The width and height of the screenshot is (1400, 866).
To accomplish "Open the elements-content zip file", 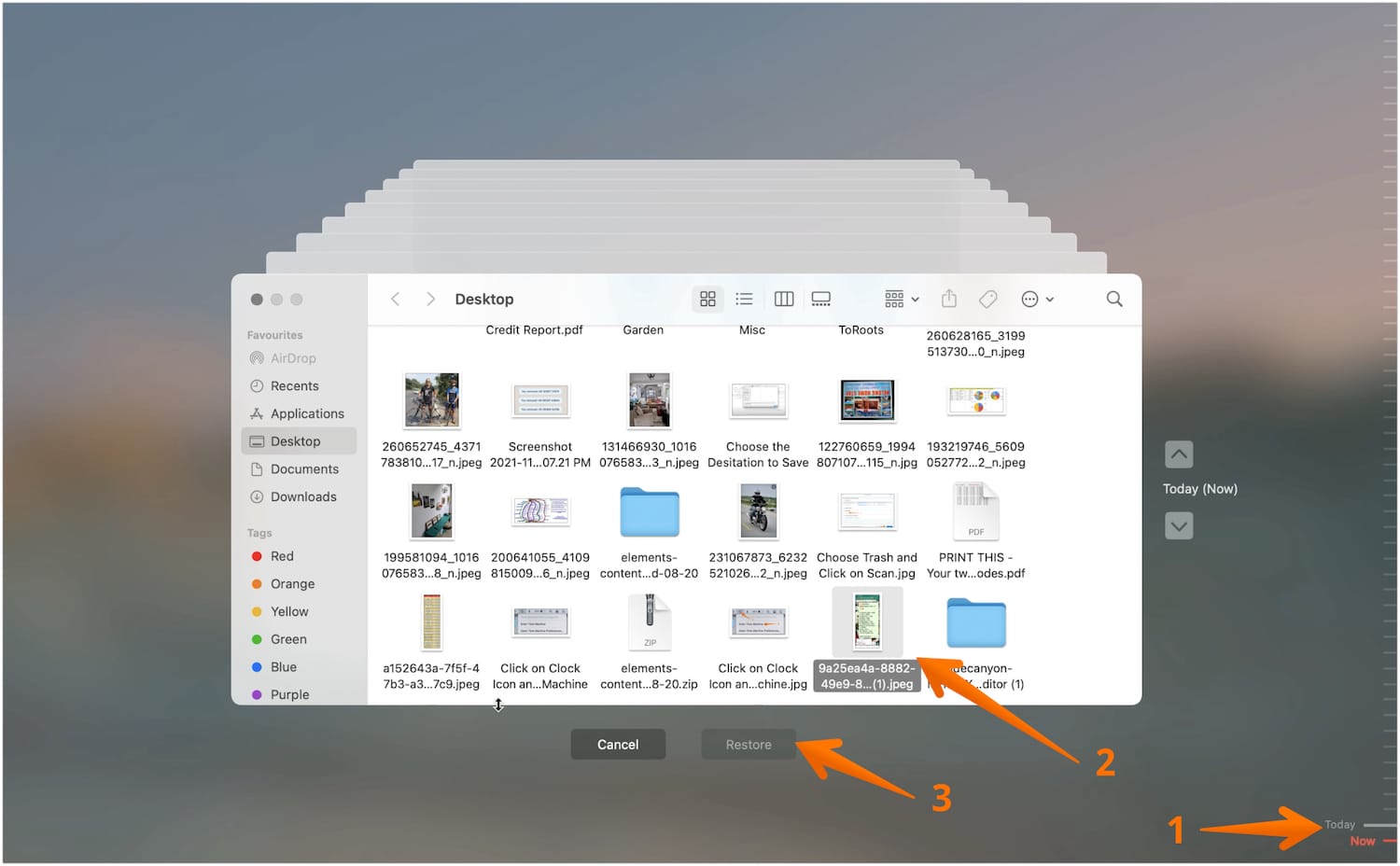I will tap(650, 622).
